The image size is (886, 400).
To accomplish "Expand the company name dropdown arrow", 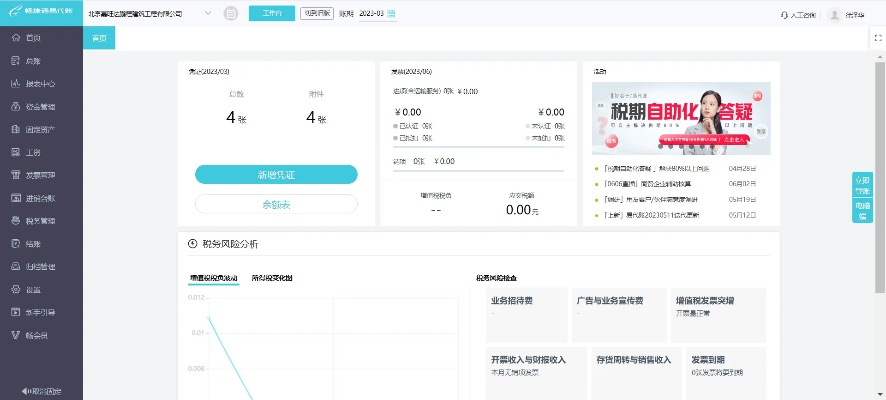I will (x=208, y=14).
